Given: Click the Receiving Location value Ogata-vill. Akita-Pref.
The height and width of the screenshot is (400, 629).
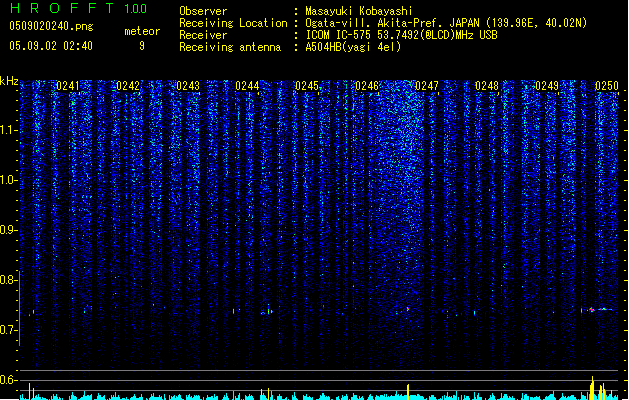Looking at the screenshot, I should click(x=375, y=23).
